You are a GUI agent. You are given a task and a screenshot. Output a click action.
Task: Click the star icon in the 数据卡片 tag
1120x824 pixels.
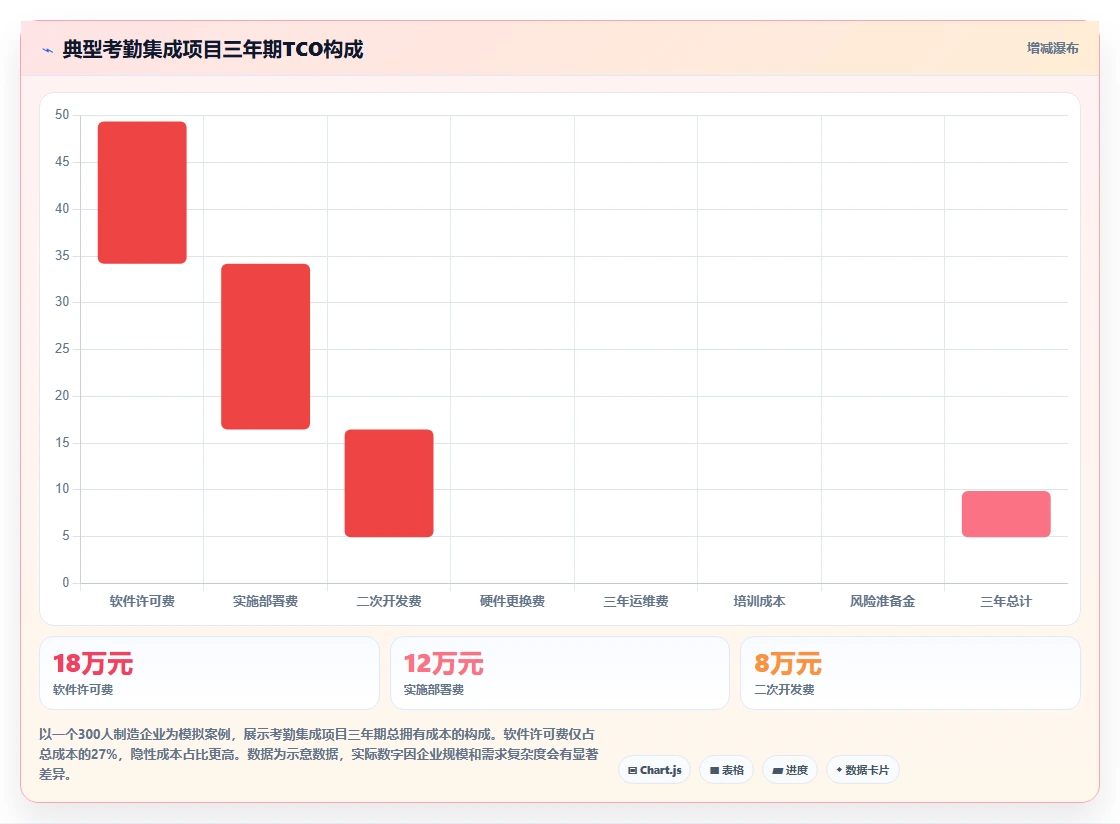839,770
